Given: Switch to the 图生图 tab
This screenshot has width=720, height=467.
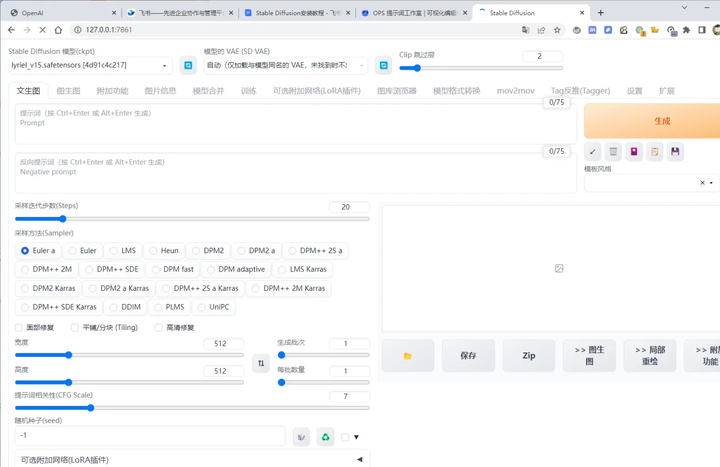Looking at the screenshot, I should point(68,91).
